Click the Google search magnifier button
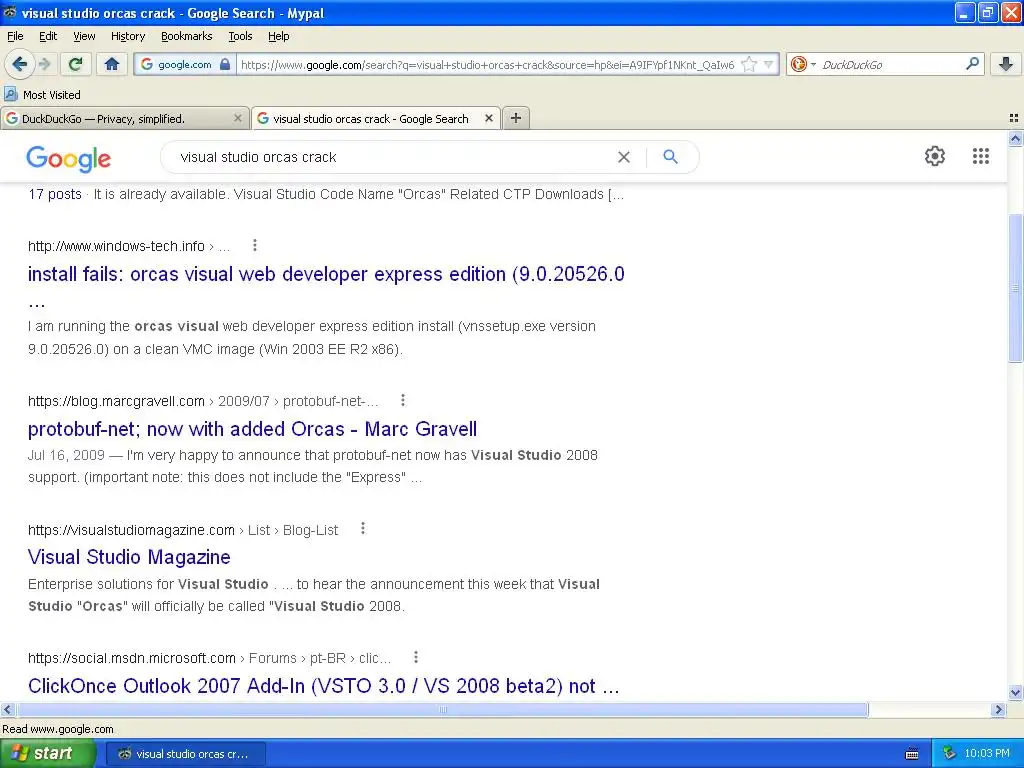Screen dimensions: 1024x768 point(670,157)
